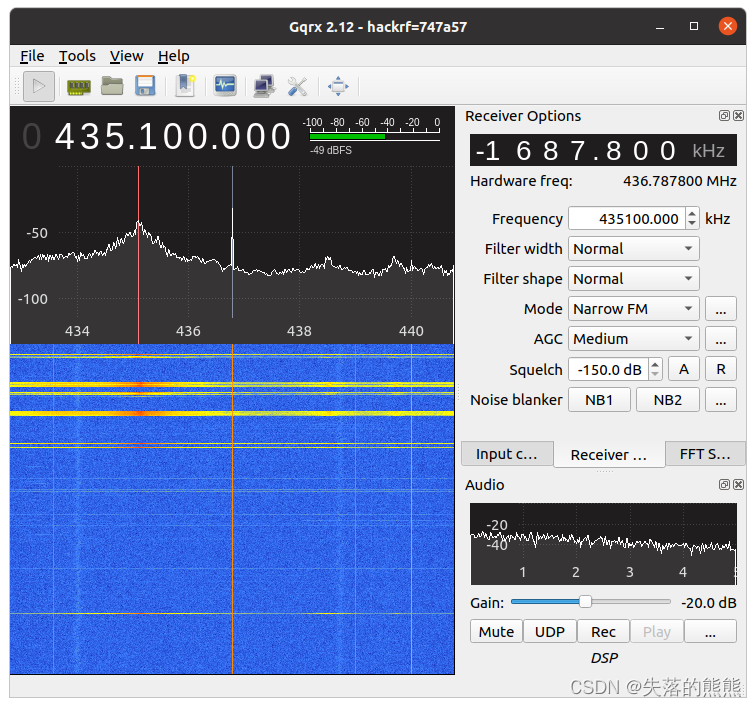Reset squelch with R button
This screenshot has width=756, height=707.
[x=721, y=369]
